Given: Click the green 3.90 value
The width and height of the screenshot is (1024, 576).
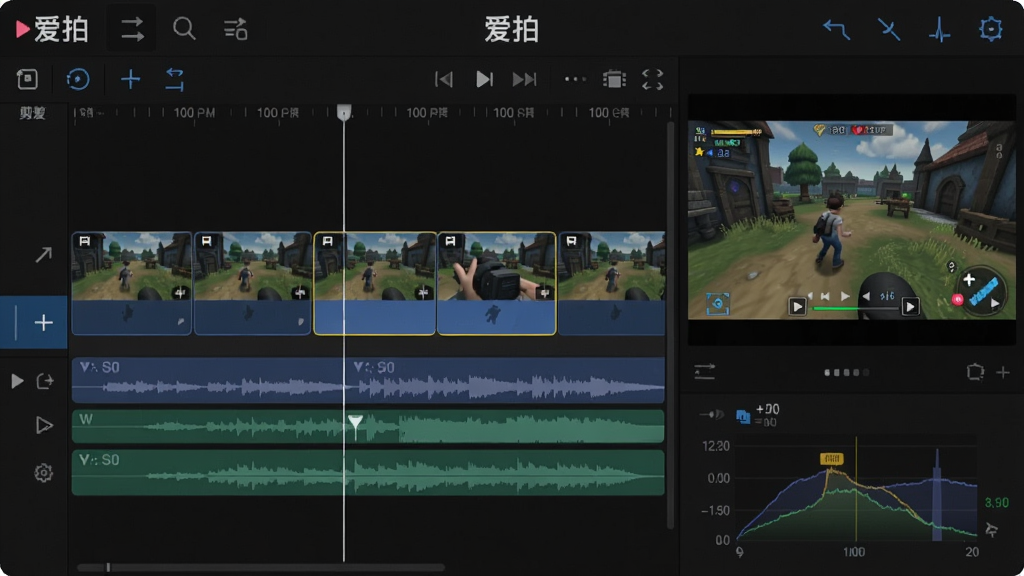Looking at the screenshot, I should point(997,503).
